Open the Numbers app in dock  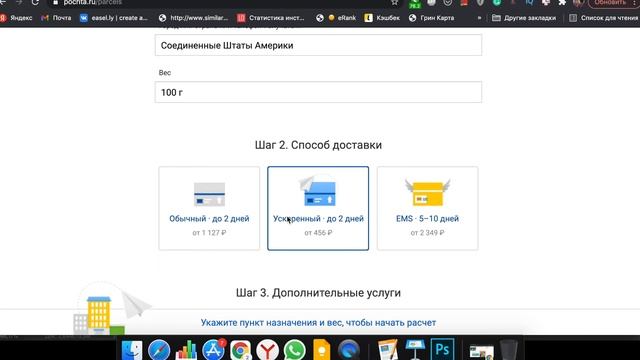tap(186, 350)
